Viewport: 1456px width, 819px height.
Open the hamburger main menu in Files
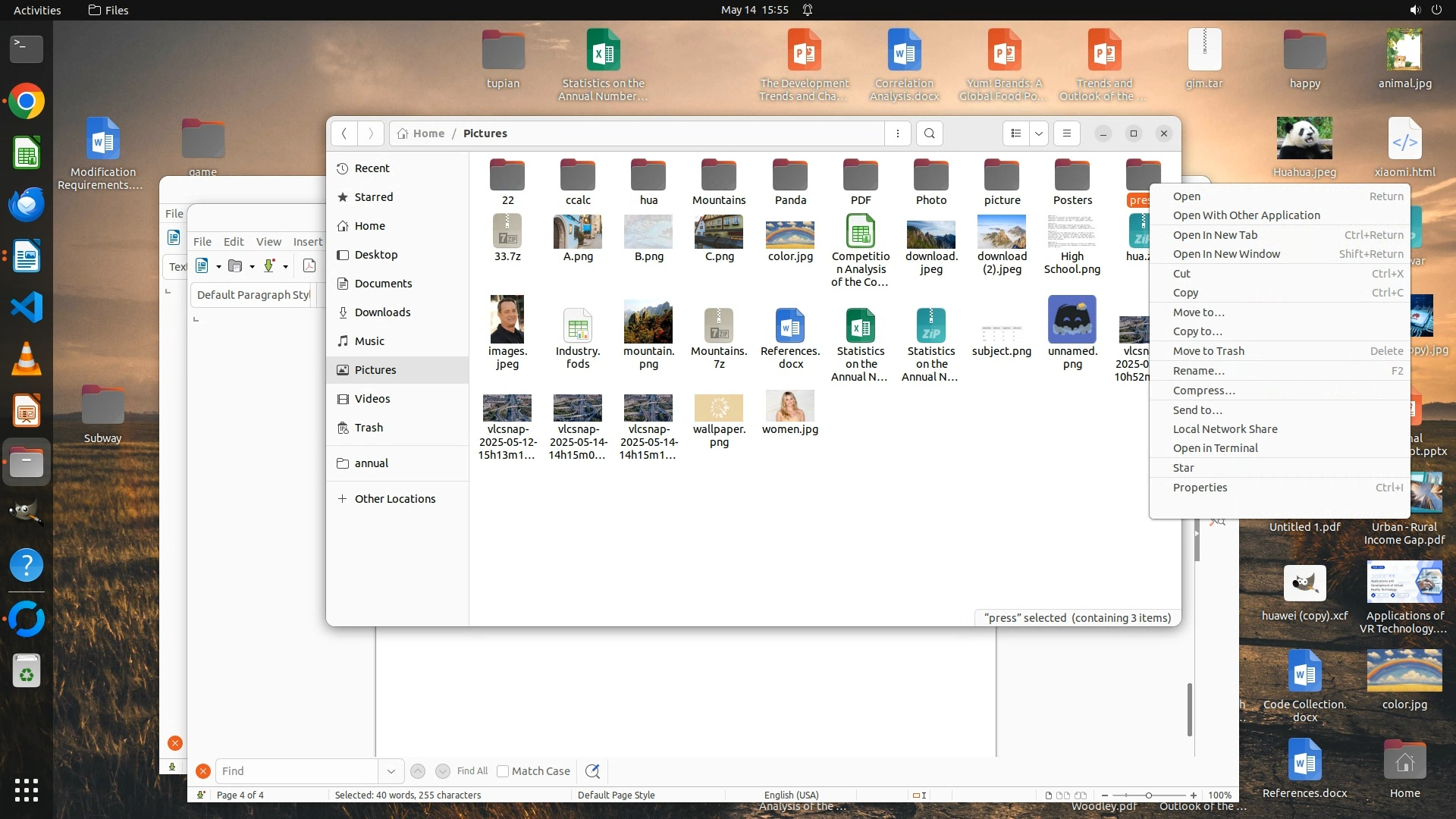(1066, 133)
